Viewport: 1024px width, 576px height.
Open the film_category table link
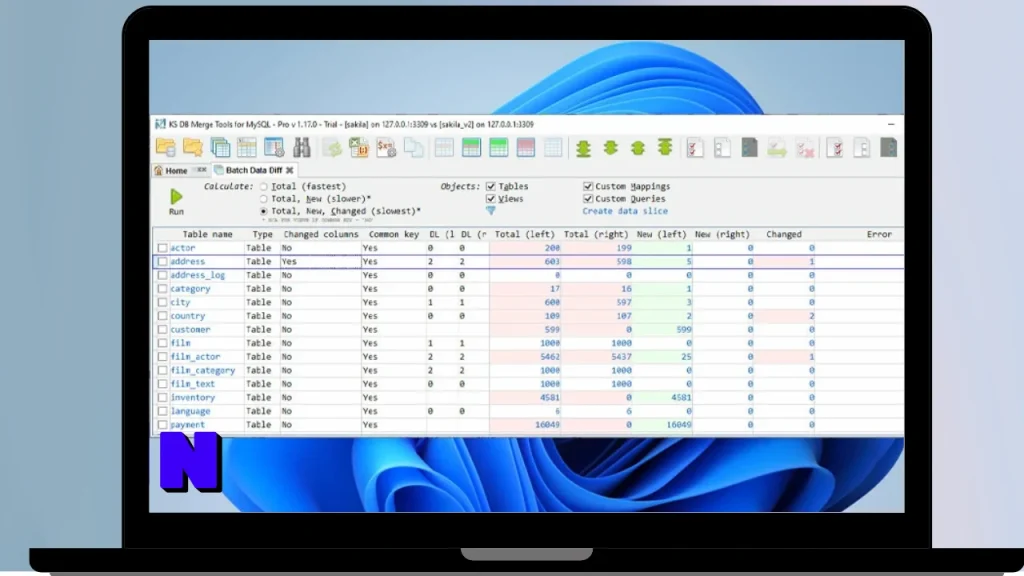pos(202,370)
